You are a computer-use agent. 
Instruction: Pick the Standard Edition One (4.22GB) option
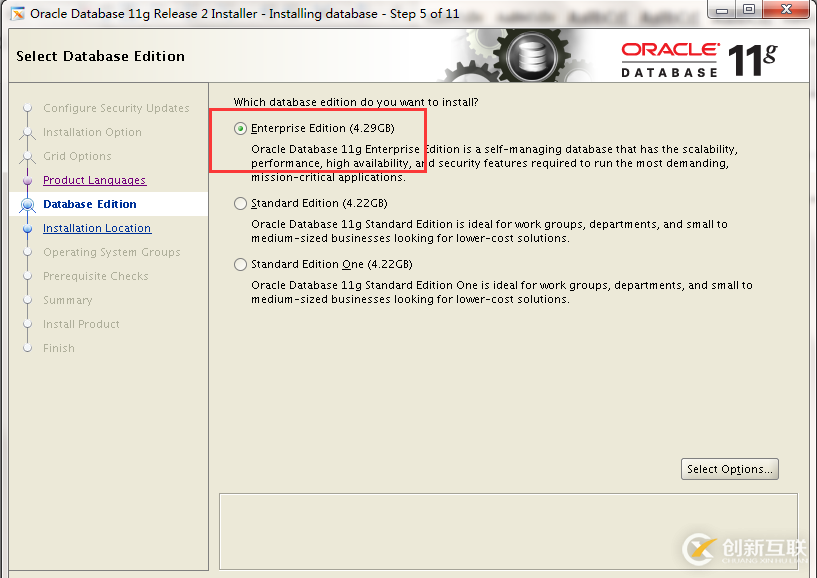[240, 265]
